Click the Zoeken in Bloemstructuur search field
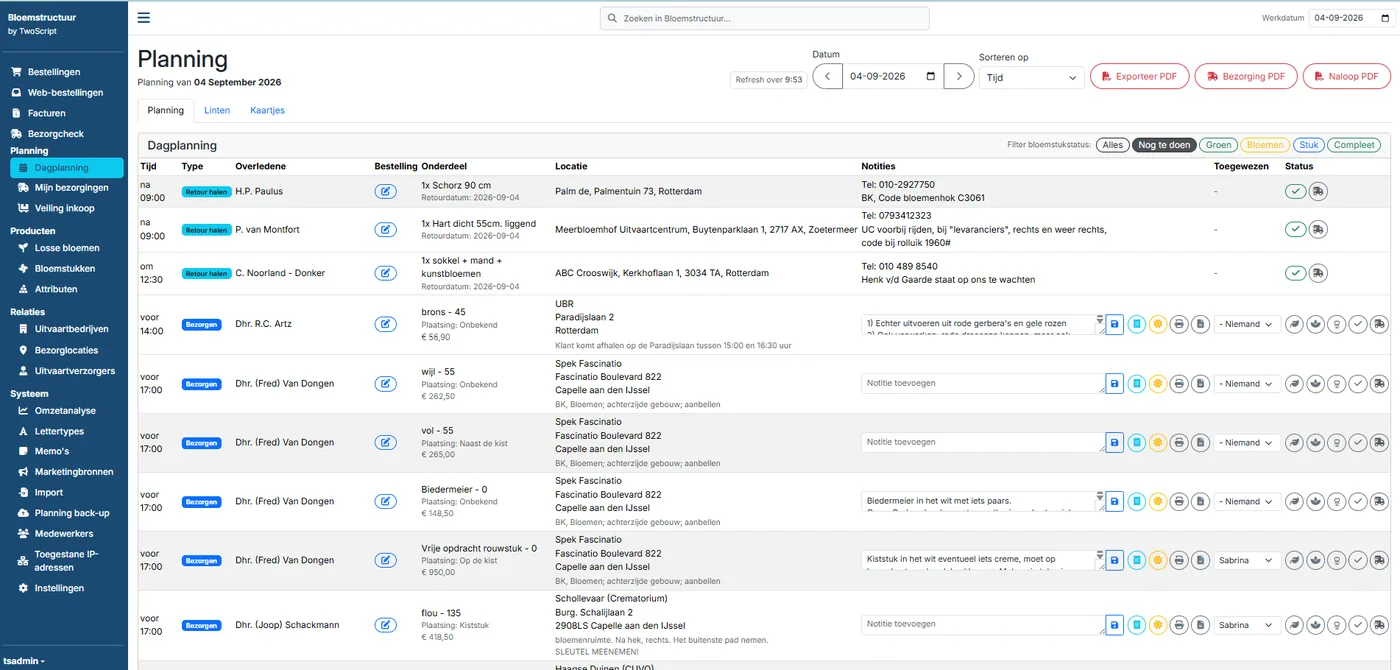This screenshot has height=670, width=1400. click(x=765, y=18)
